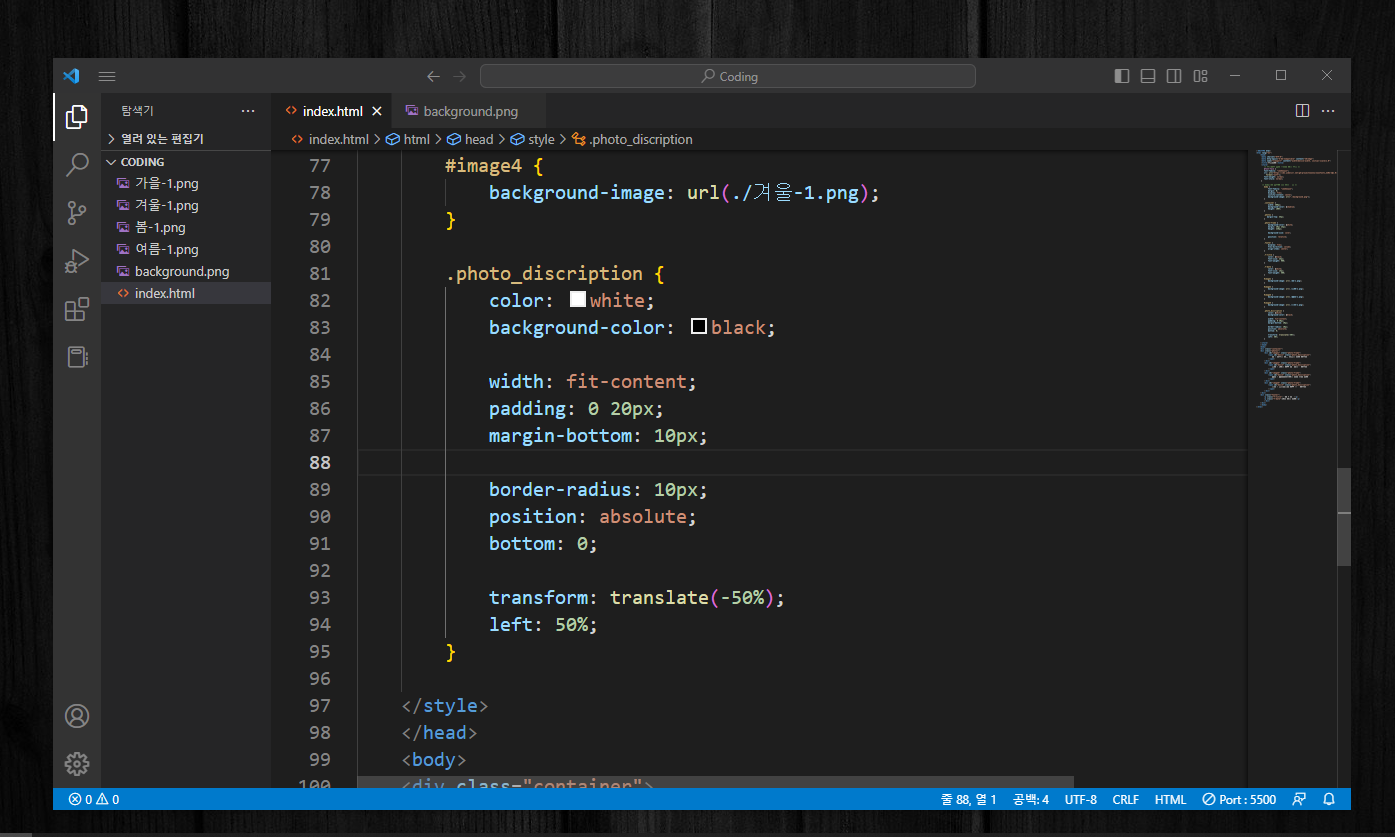Change indentation via 공백: 4
The image size is (1395, 837).
(1030, 799)
